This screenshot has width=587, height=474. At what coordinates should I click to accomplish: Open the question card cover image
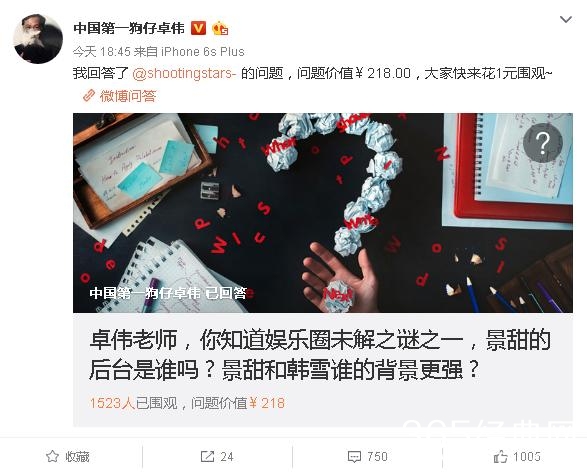click(x=323, y=213)
